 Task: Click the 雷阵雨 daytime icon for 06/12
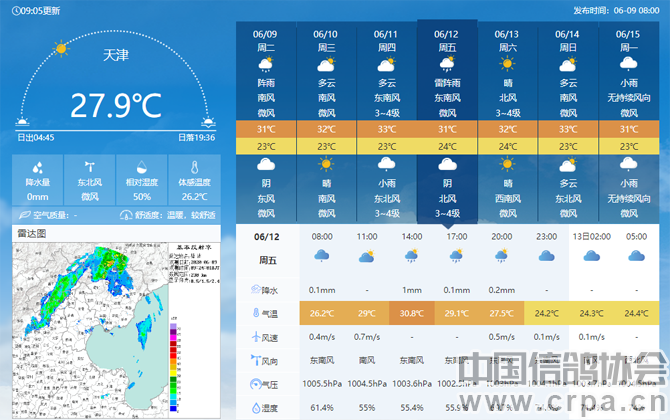click(x=446, y=66)
